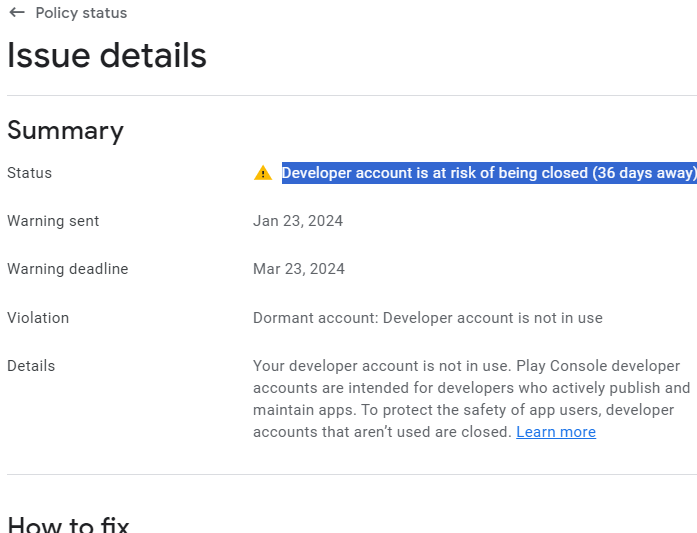Click the Mar 23, 2024 deadline date

[299, 269]
